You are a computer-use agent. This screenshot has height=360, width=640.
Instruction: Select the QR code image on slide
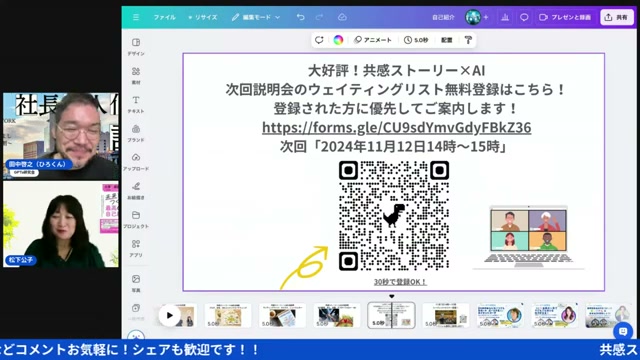pos(394,216)
